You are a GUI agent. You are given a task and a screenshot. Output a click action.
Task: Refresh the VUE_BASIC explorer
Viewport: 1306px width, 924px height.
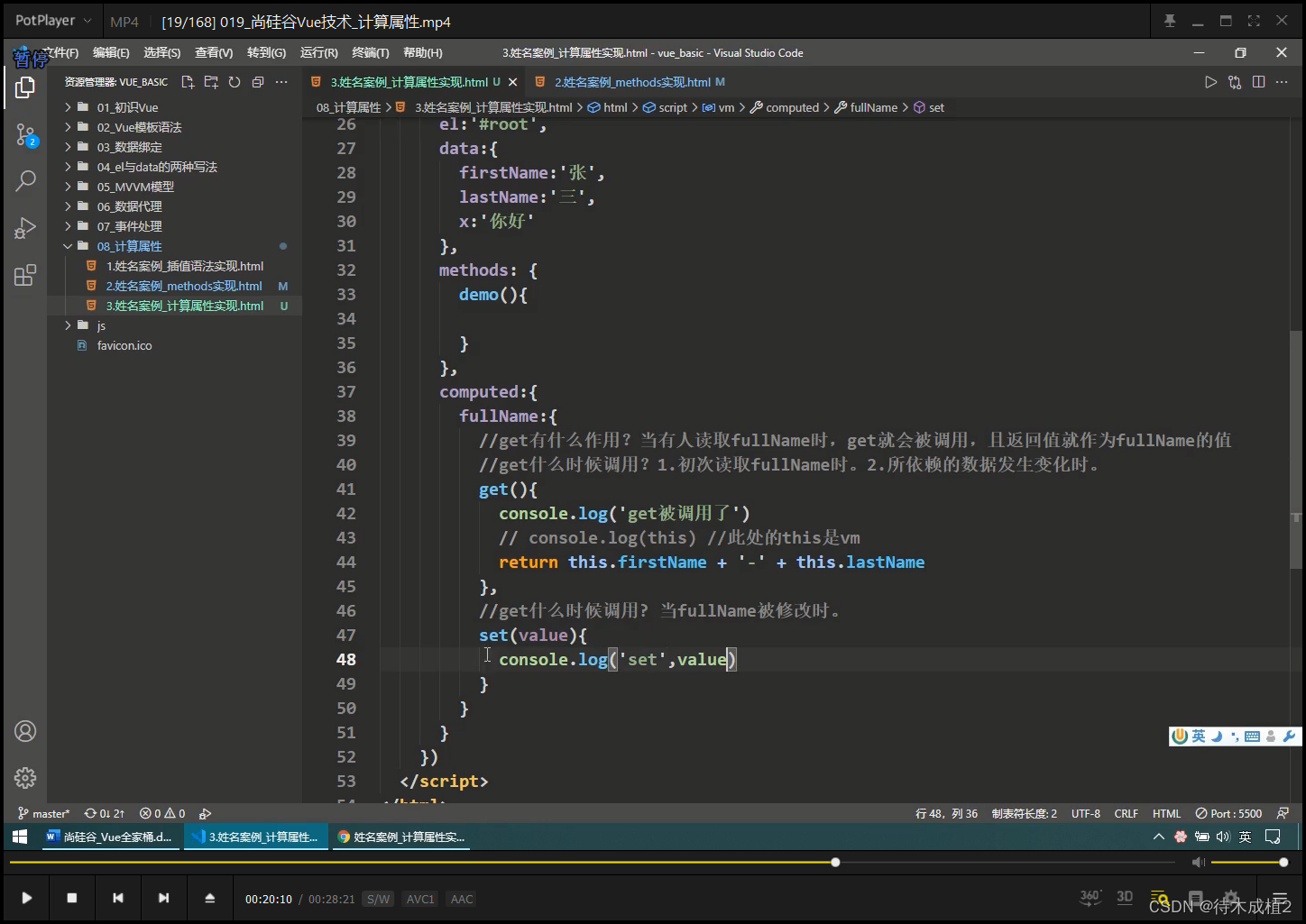[235, 82]
